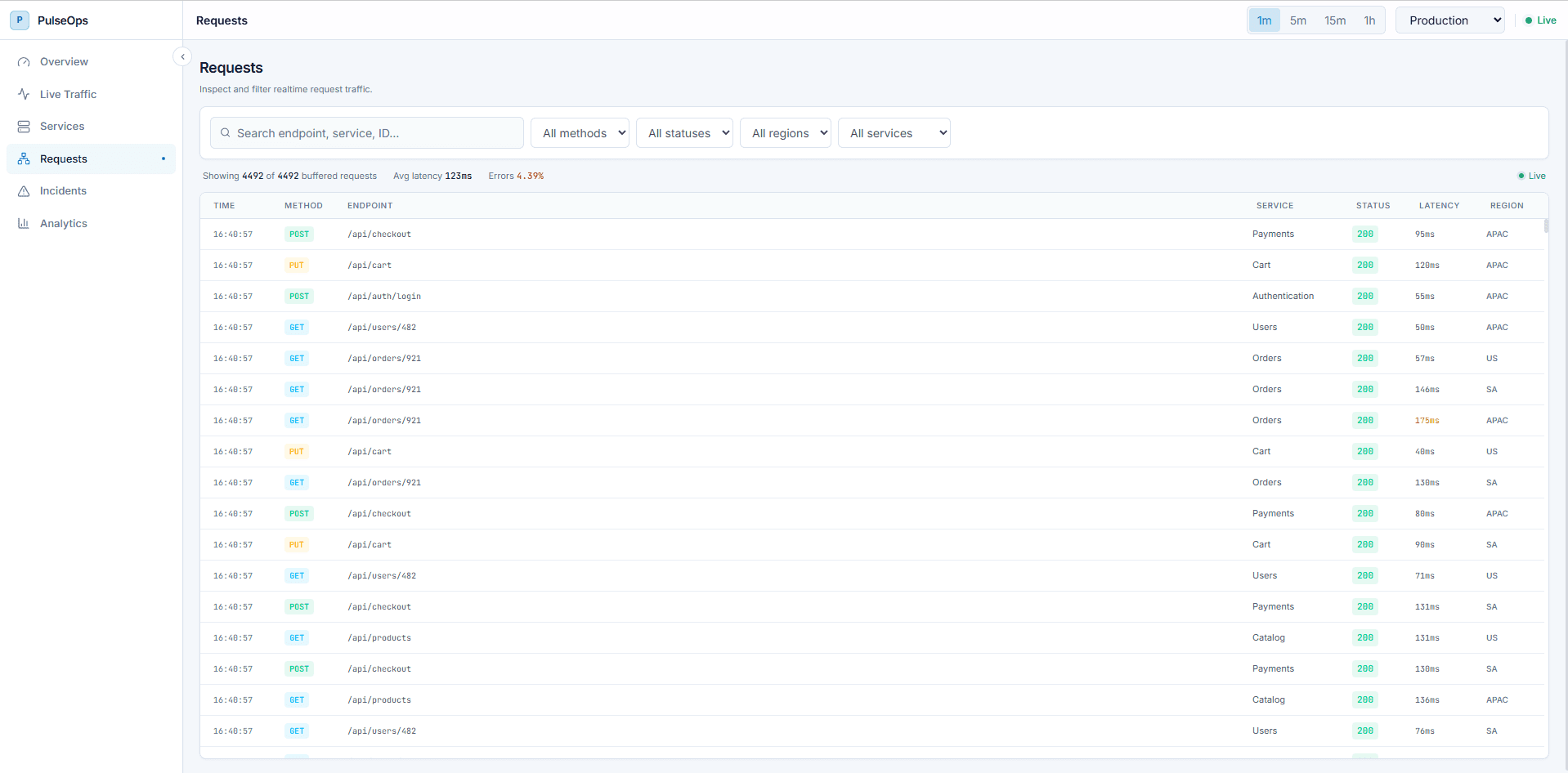Image resolution: width=1568 pixels, height=773 pixels.
Task: Open the All methods filter
Action: tap(580, 133)
